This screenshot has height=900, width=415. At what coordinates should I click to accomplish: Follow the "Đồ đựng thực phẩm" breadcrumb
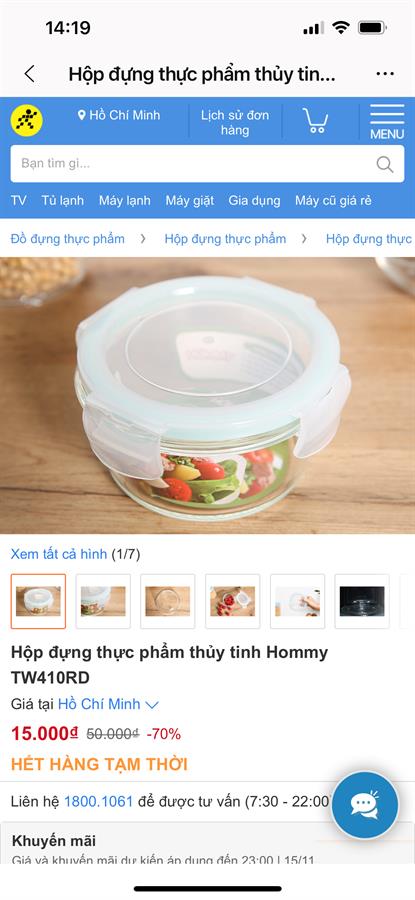click(x=67, y=239)
